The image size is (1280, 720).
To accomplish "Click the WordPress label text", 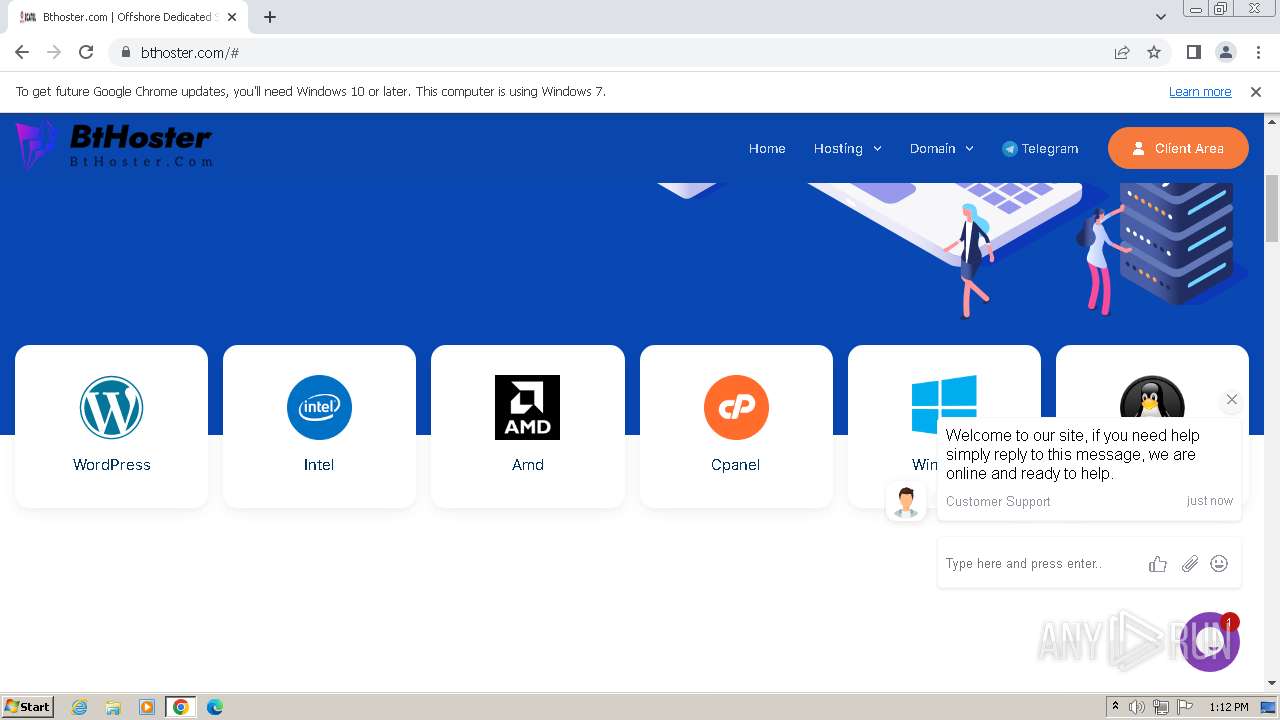I will [x=112, y=464].
